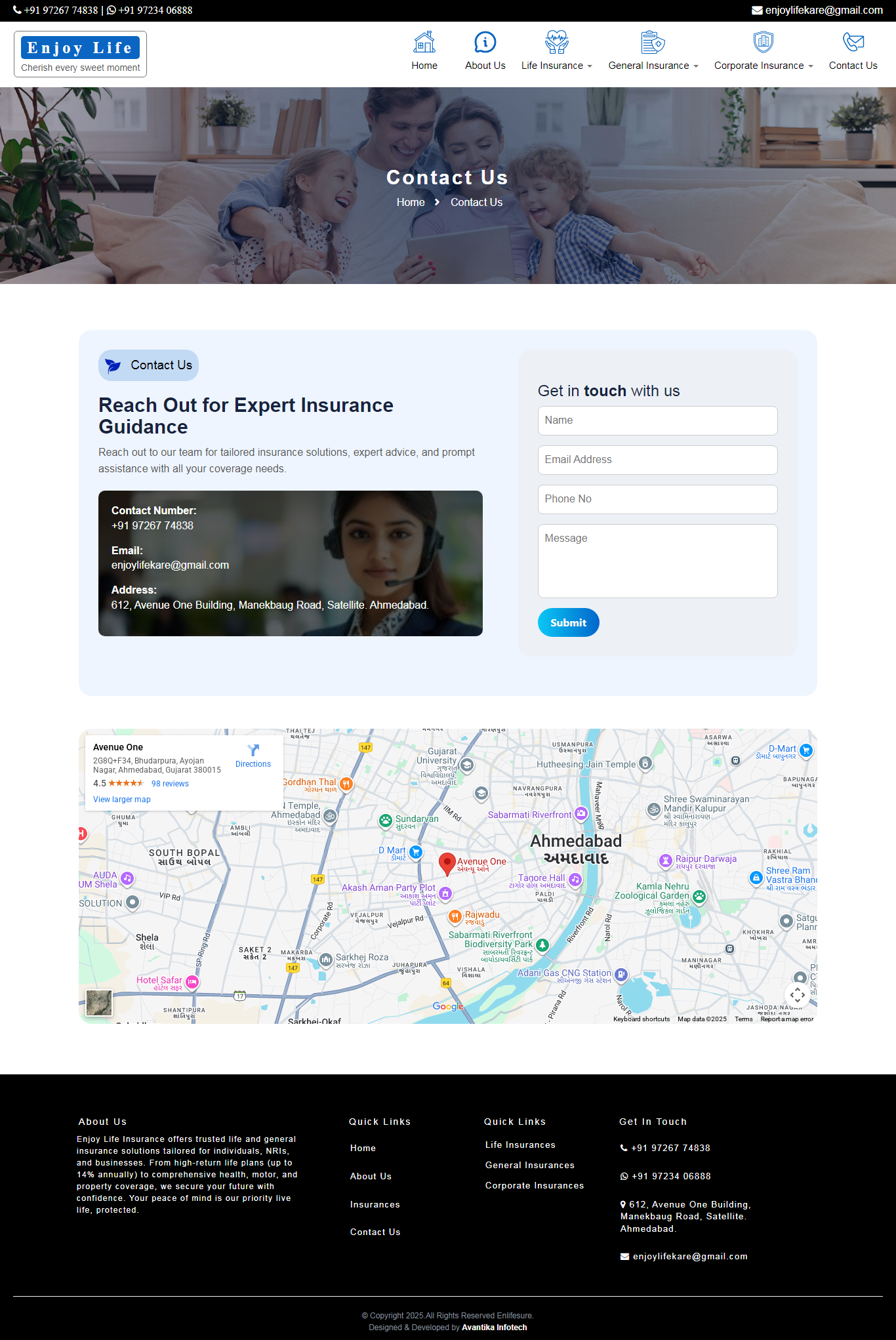The height and width of the screenshot is (1340, 896).
Task: Open About Us in footer Quick Links
Action: point(371,1176)
